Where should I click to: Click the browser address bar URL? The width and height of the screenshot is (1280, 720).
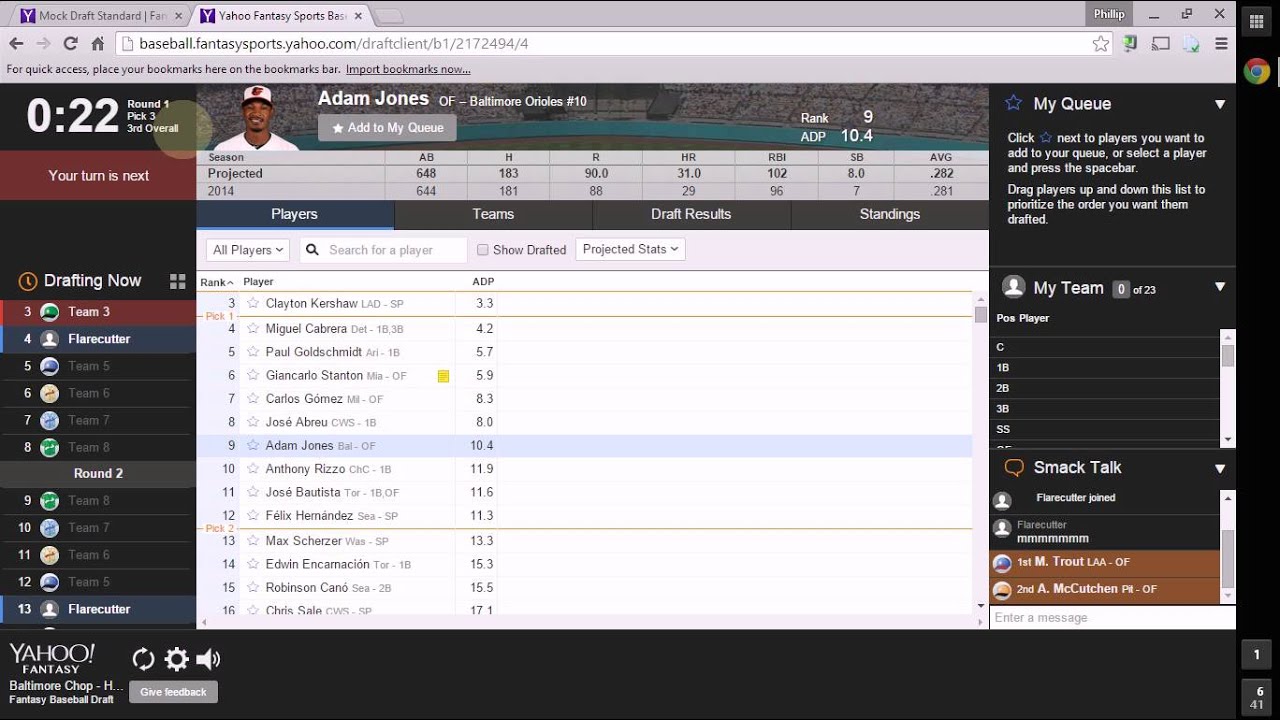click(333, 44)
